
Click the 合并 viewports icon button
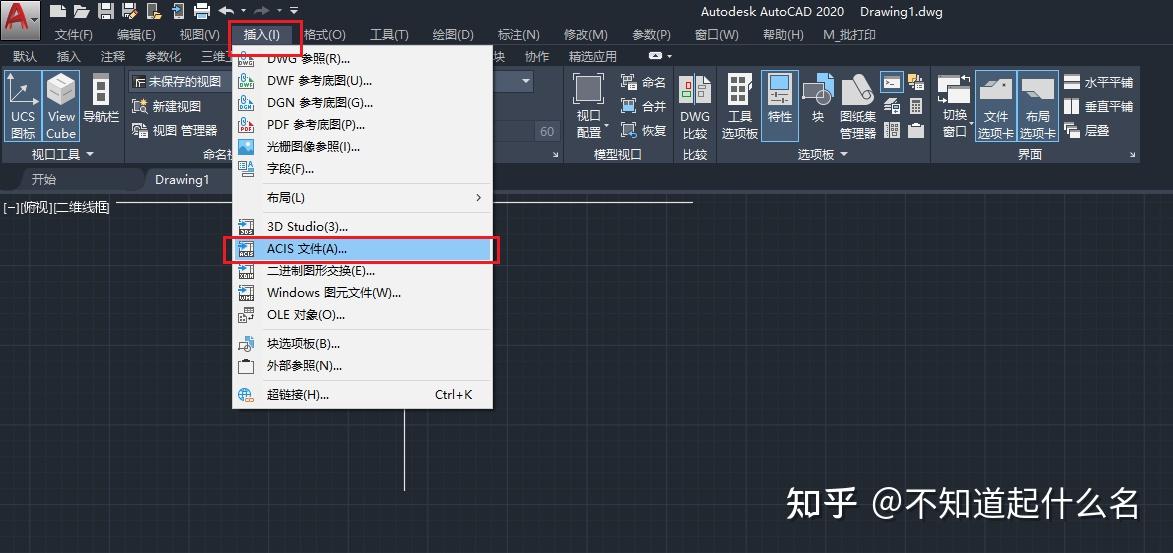[x=643, y=106]
